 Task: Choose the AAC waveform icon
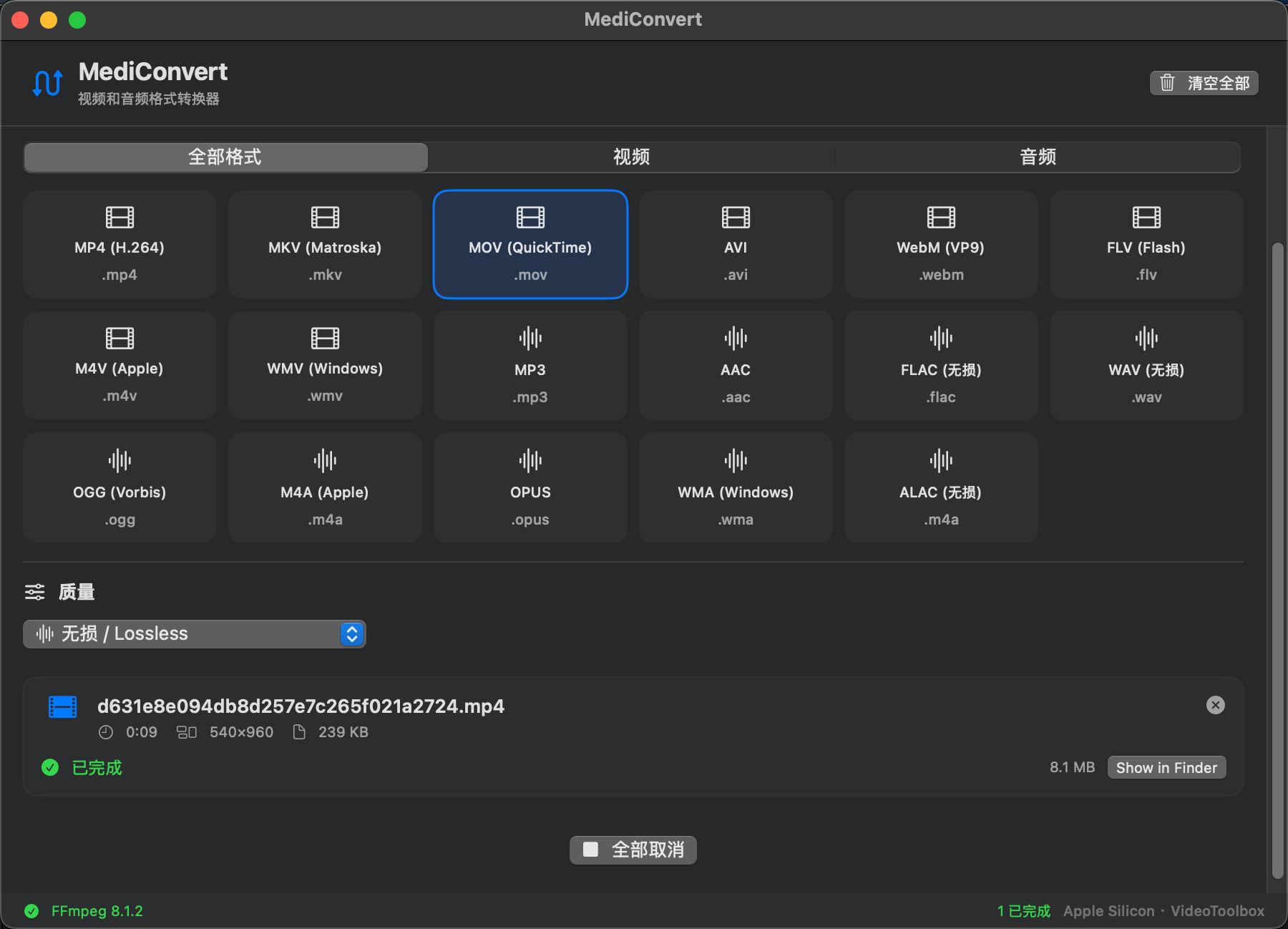pos(736,338)
